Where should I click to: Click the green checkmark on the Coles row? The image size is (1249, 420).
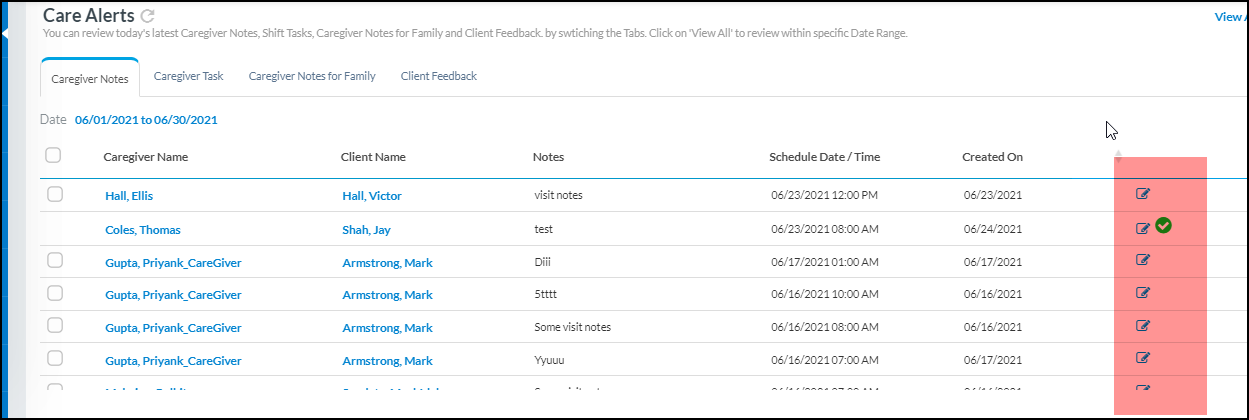[x=1163, y=226]
